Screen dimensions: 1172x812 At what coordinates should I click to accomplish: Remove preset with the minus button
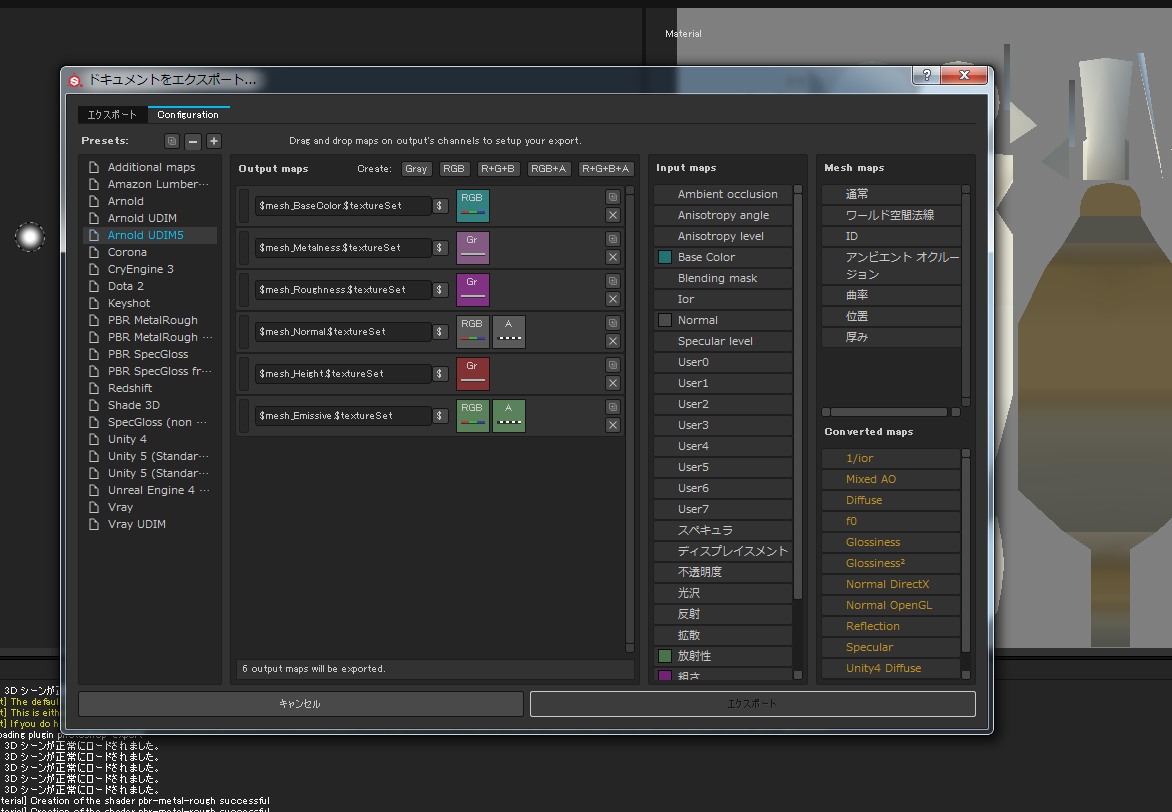click(193, 141)
